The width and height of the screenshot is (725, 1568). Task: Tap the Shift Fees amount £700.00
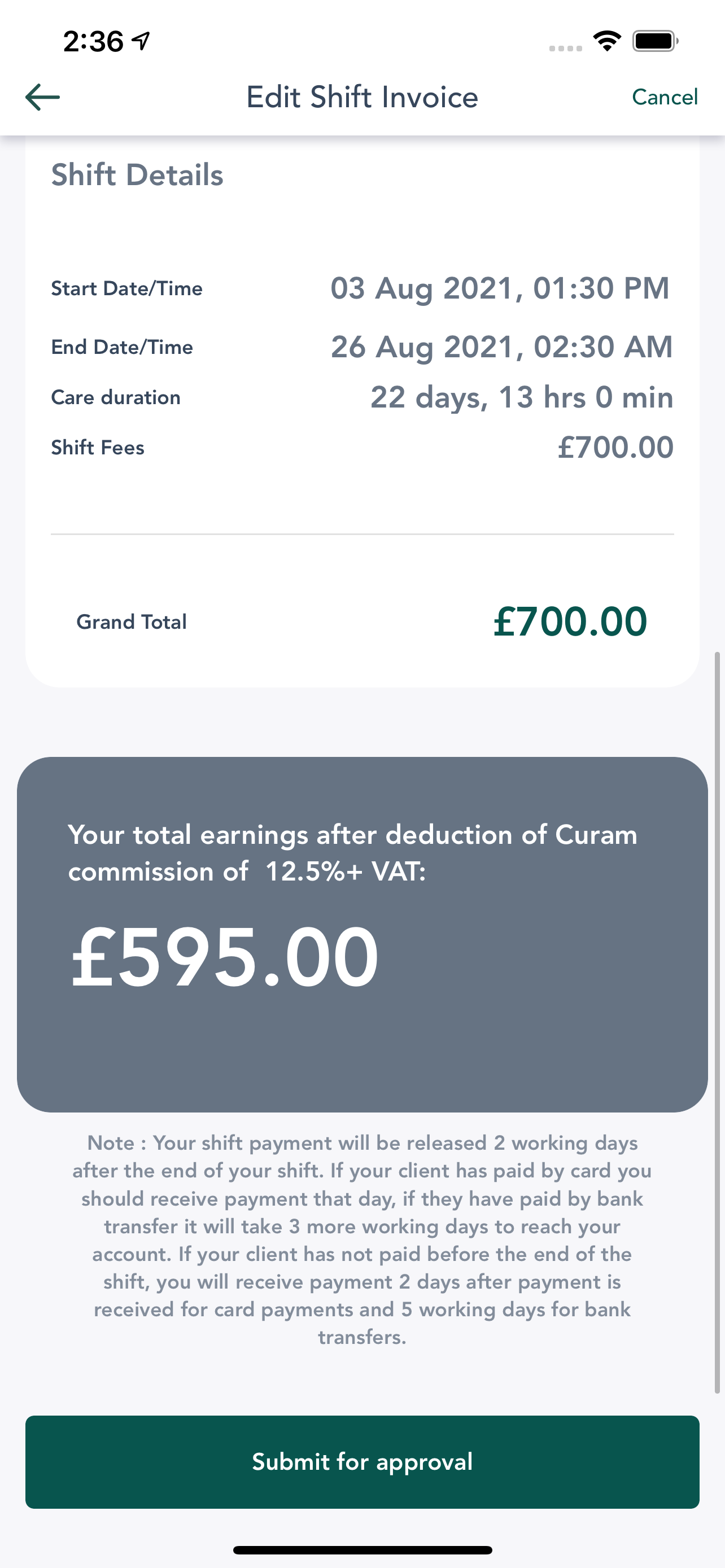(615, 448)
